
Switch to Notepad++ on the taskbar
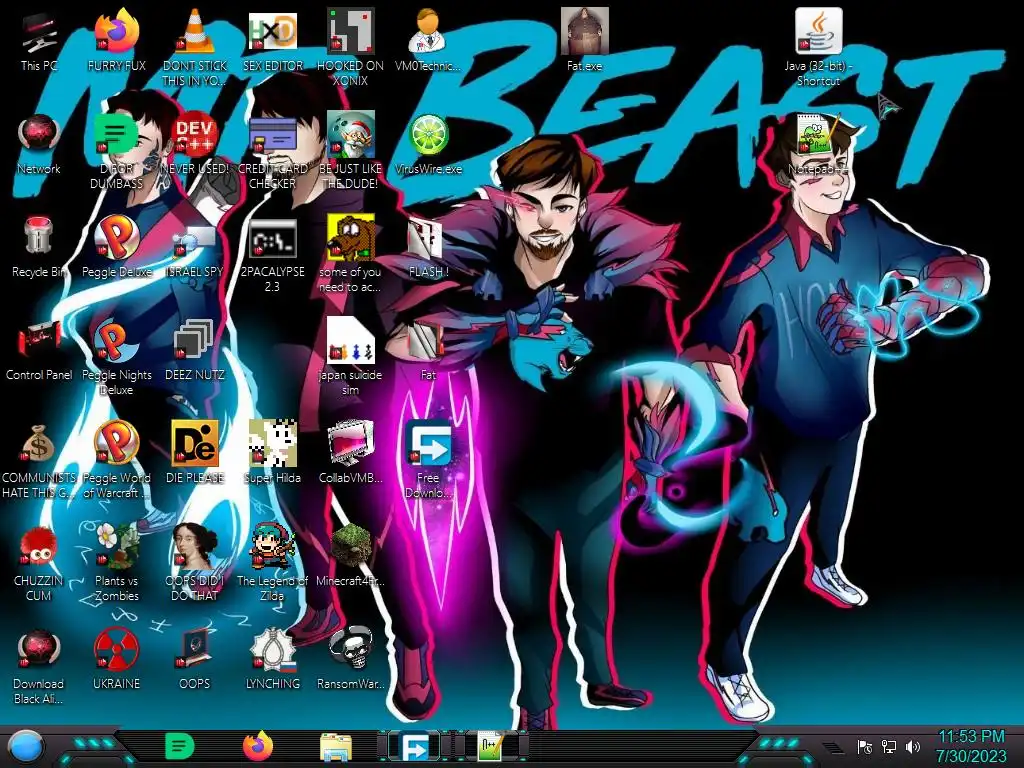point(491,747)
